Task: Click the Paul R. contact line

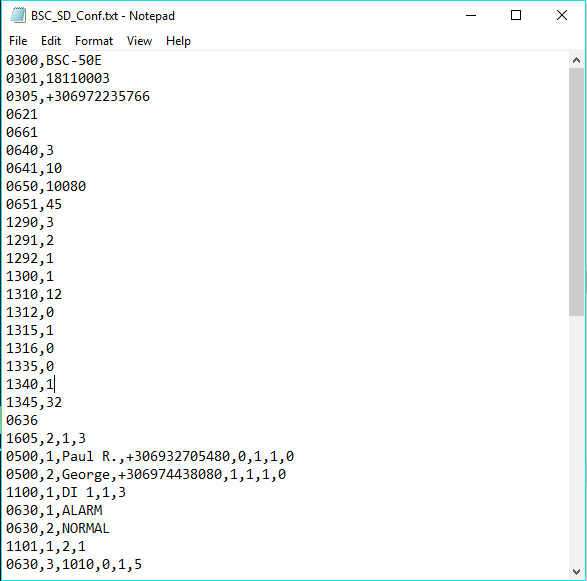Action: pos(150,456)
